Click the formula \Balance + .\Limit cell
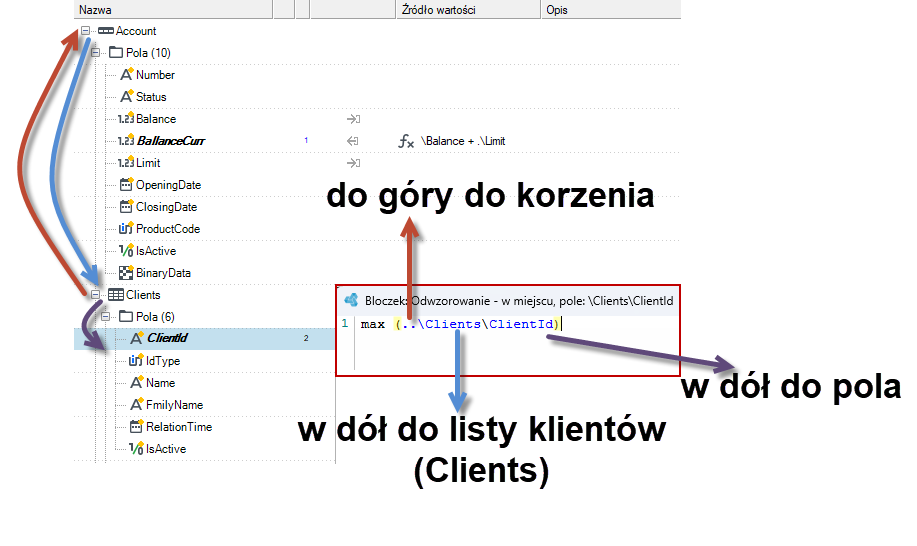917x546 pixels. pos(463,141)
